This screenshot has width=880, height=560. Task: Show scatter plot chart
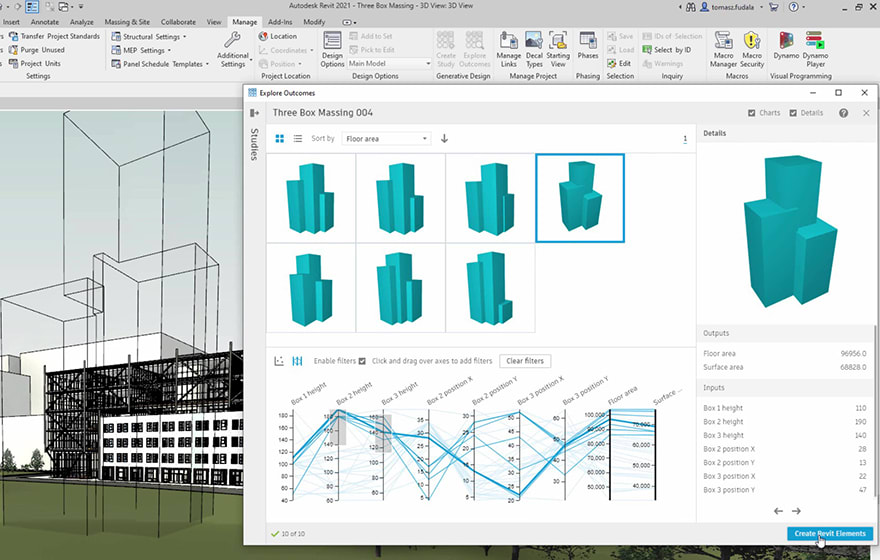[279, 361]
